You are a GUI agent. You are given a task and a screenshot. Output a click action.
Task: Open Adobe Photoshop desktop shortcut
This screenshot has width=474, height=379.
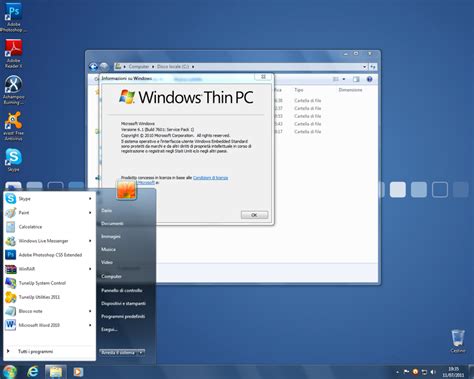13,17
